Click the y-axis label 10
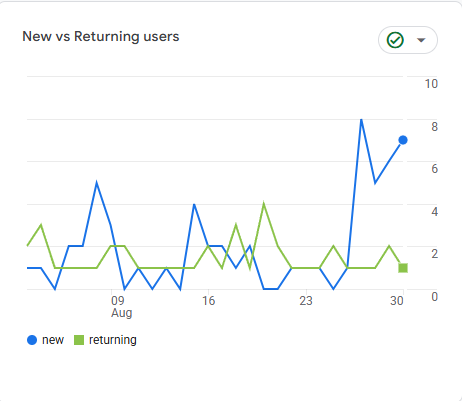 431,84
